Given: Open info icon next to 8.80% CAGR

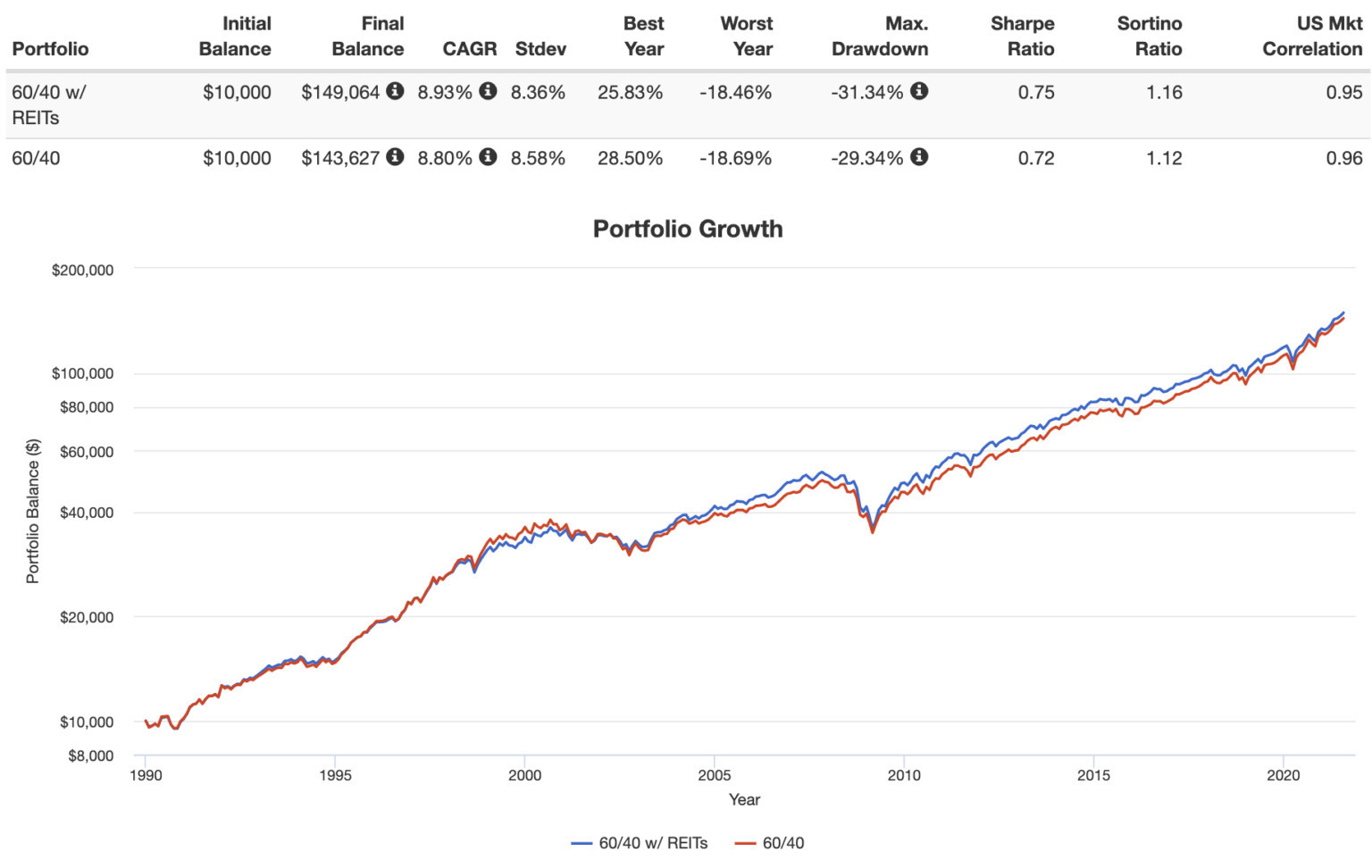Looking at the screenshot, I should click(488, 157).
